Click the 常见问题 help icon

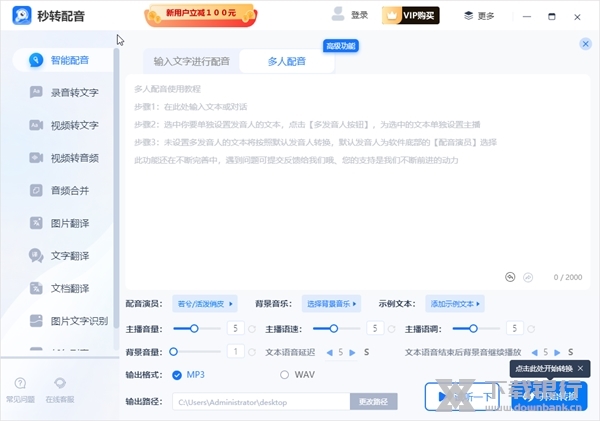click(x=20, y=383)
